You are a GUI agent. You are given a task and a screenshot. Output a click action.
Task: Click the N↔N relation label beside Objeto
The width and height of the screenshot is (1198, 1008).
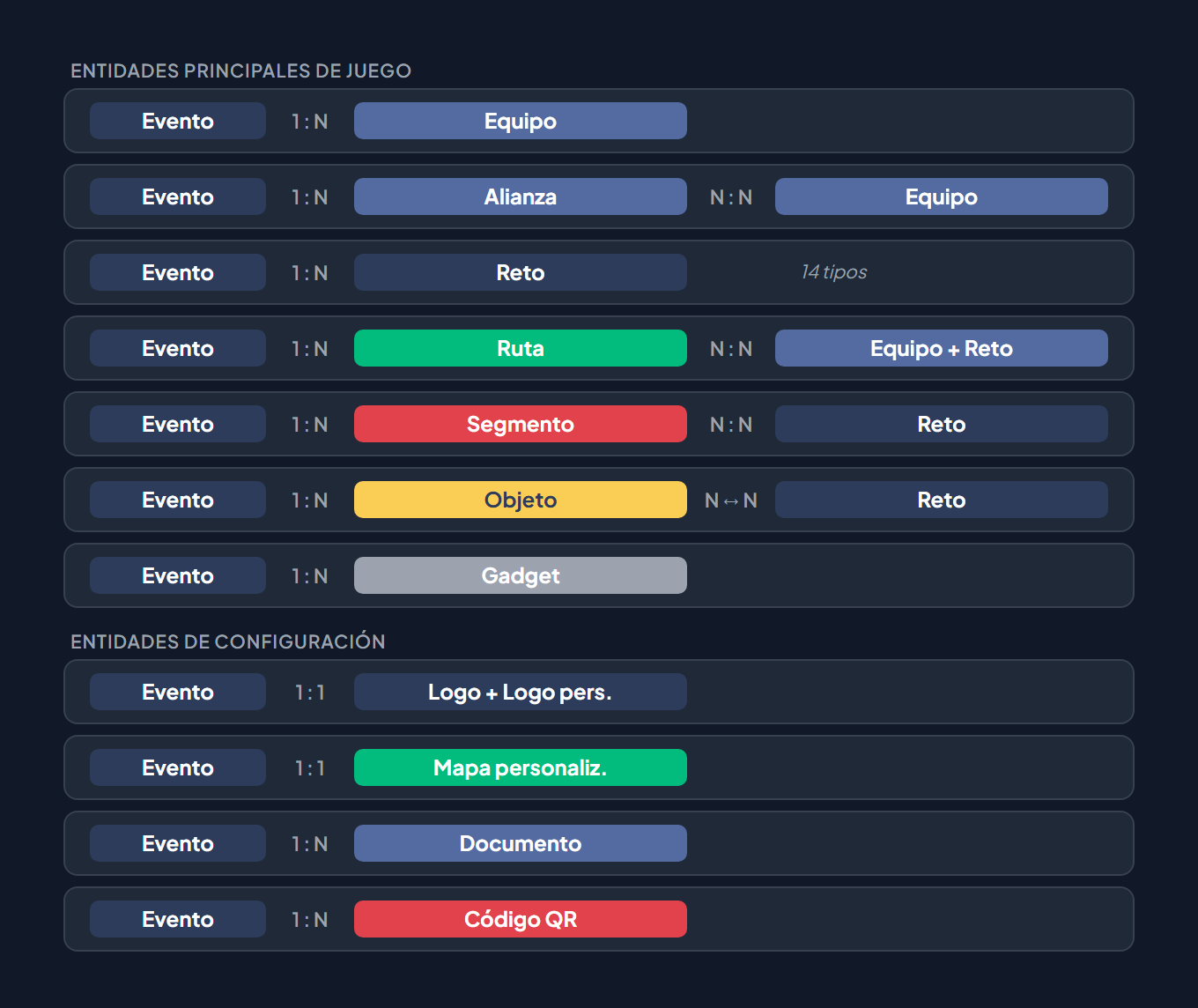point(730,500)
